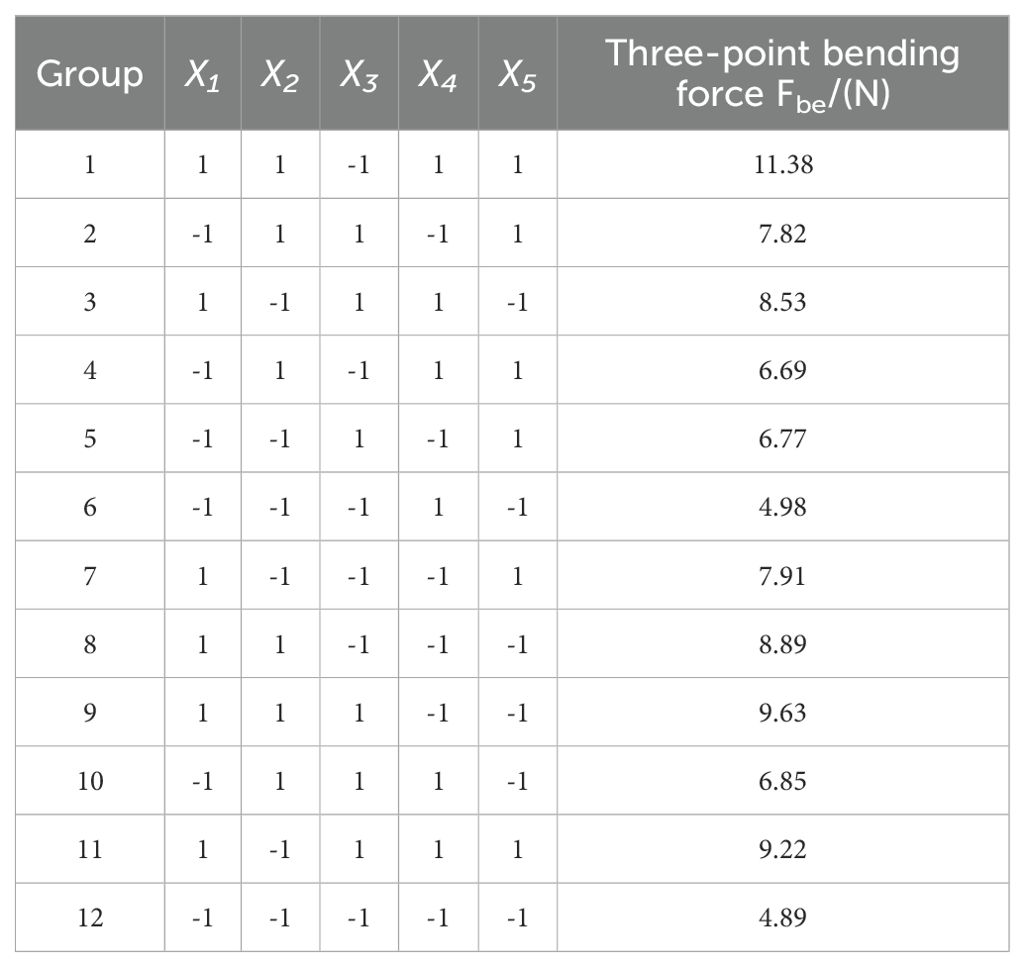Click the force value 4.98
The image size is (1025, 967).
pos(783,507)
